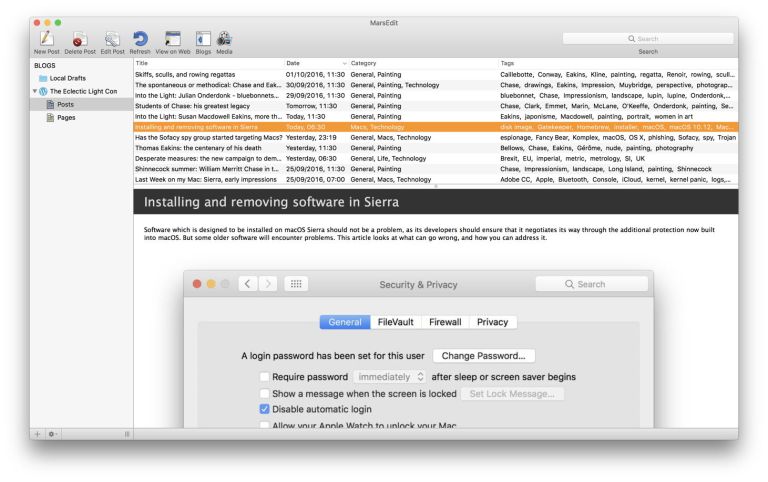Screen dimensions: 768x482
Task: Select Pages in the sidebar
Action: 66,118
